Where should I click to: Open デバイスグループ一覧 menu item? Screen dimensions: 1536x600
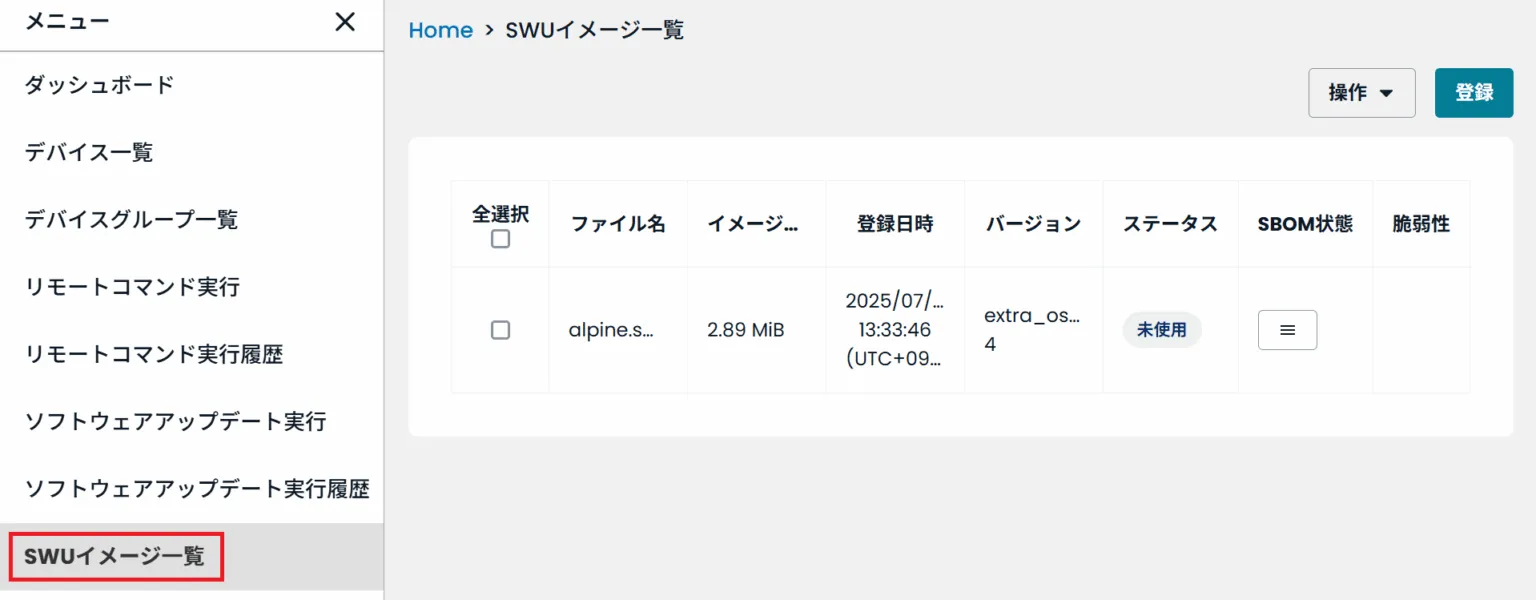coord(132,220)
